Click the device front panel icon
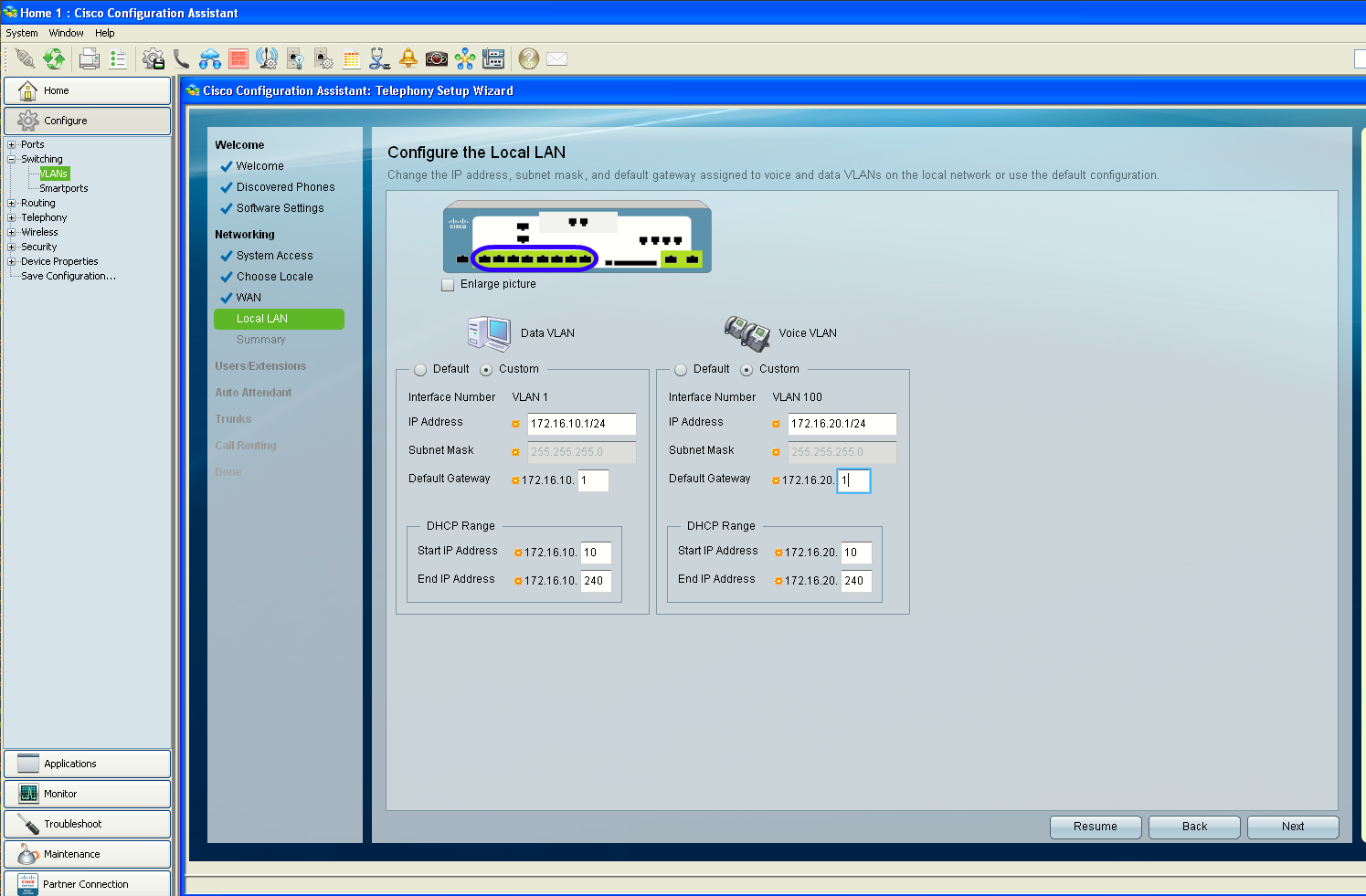 tap(493, 59)
